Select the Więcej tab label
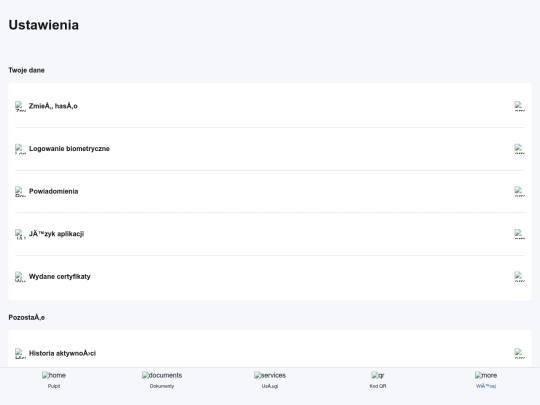This screenshot has height=405, width=540. tap(486, 386)
